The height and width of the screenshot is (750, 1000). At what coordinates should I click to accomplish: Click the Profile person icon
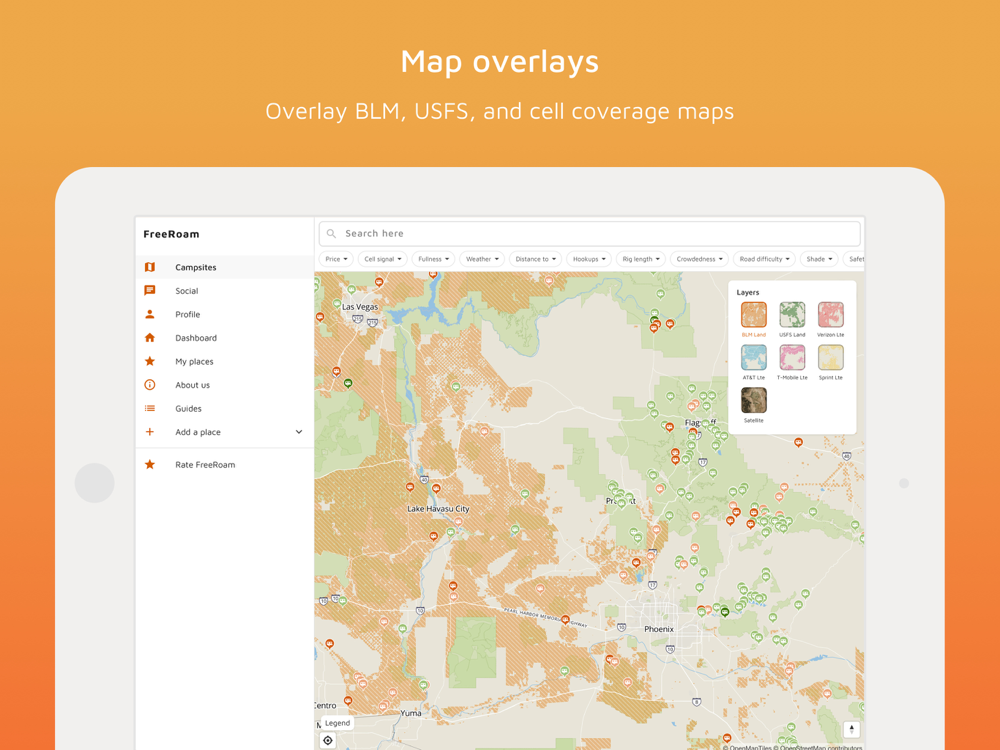coord(150,314)
